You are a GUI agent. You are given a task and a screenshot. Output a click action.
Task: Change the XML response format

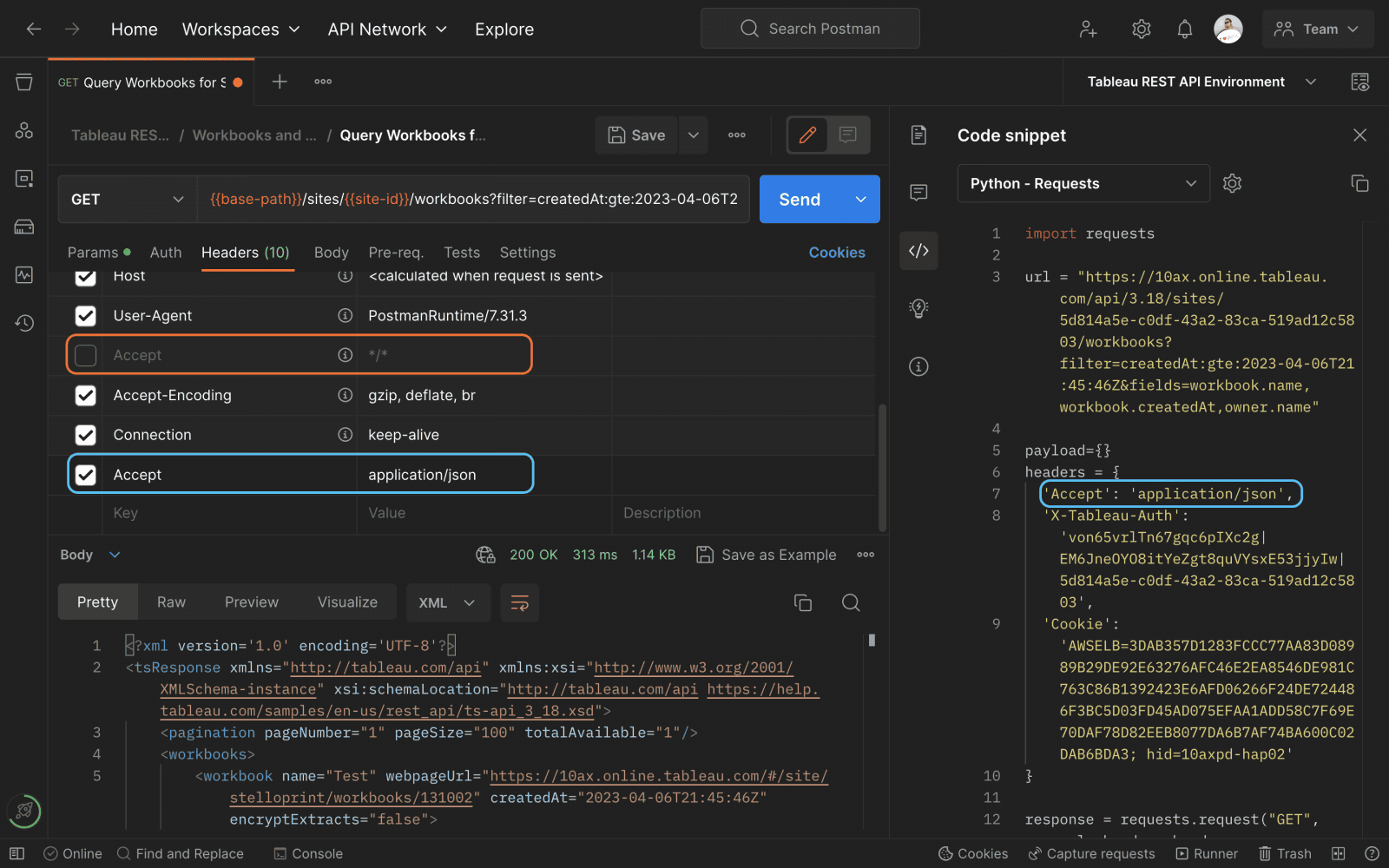448,602
